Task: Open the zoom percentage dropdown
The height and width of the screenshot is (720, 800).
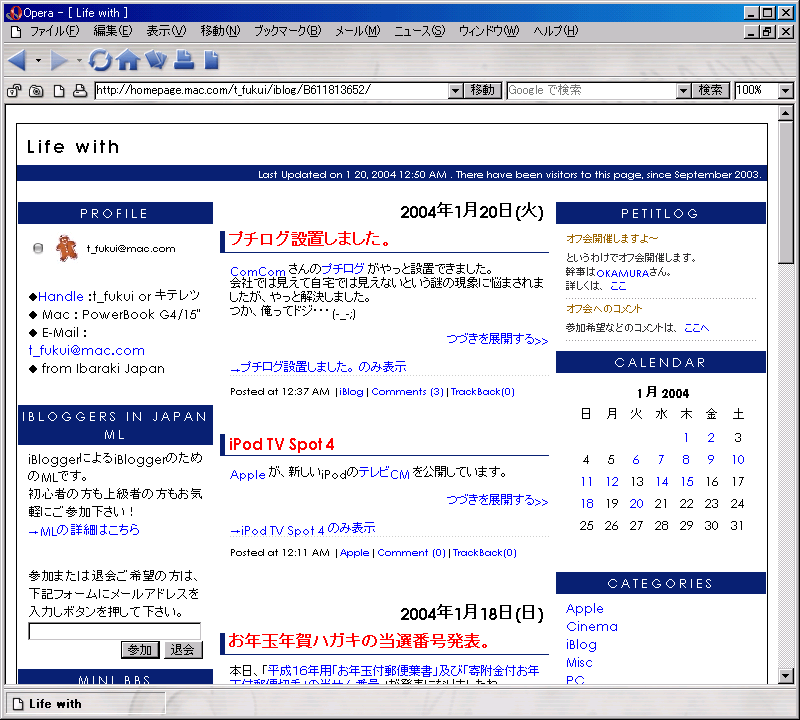Action: (x=786, y=91)
